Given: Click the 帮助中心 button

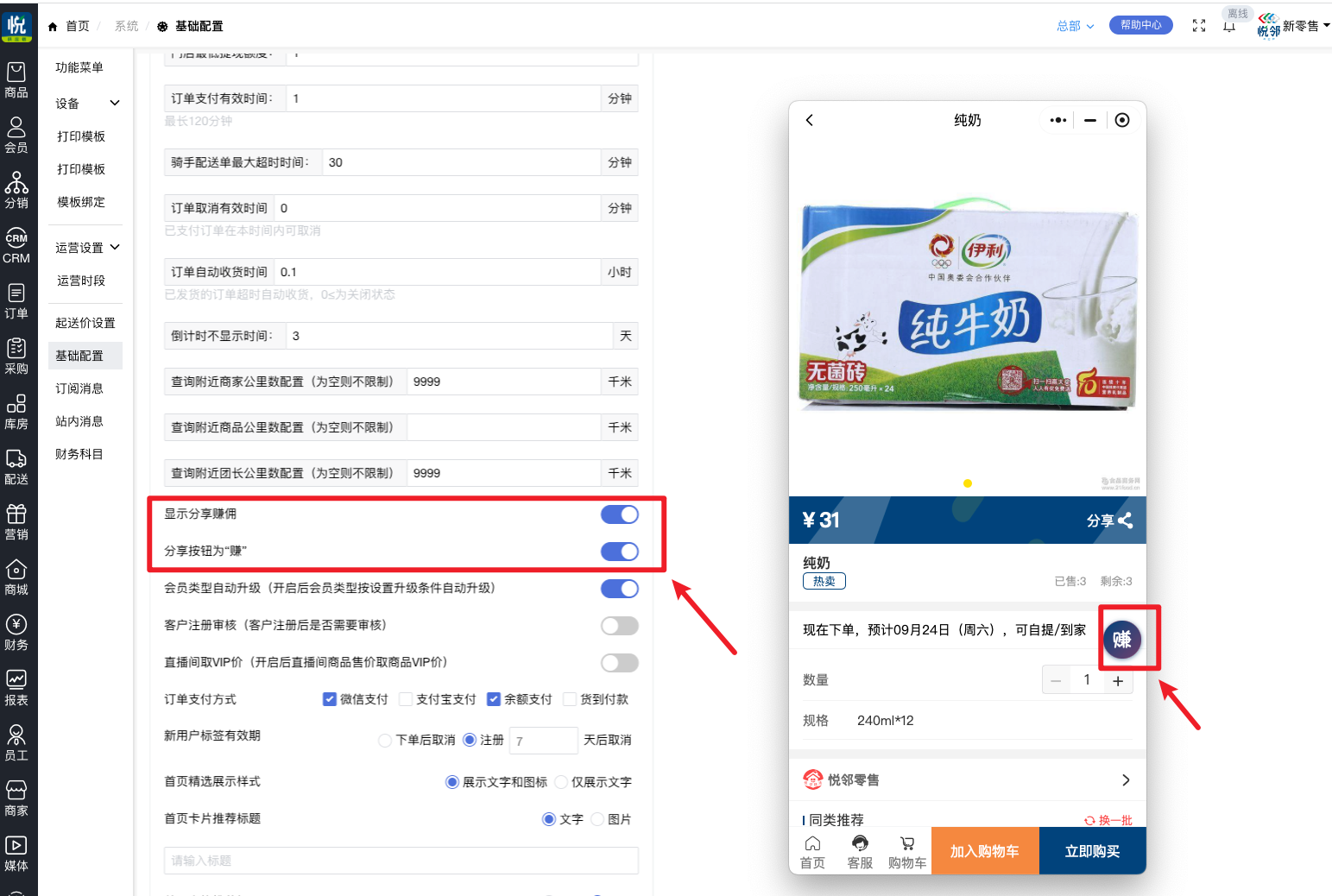Looking at the screenshot, I should pos(1141,25).
